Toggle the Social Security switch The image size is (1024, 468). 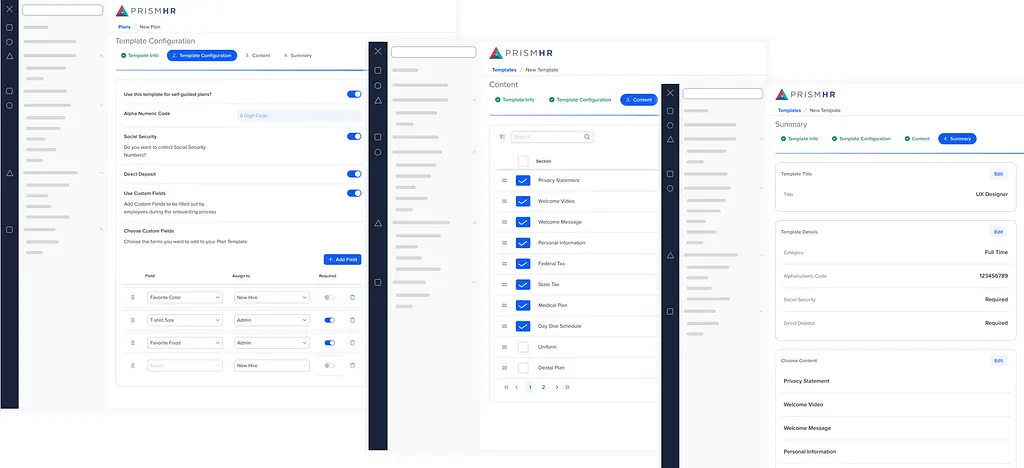(x=354, y=136)
